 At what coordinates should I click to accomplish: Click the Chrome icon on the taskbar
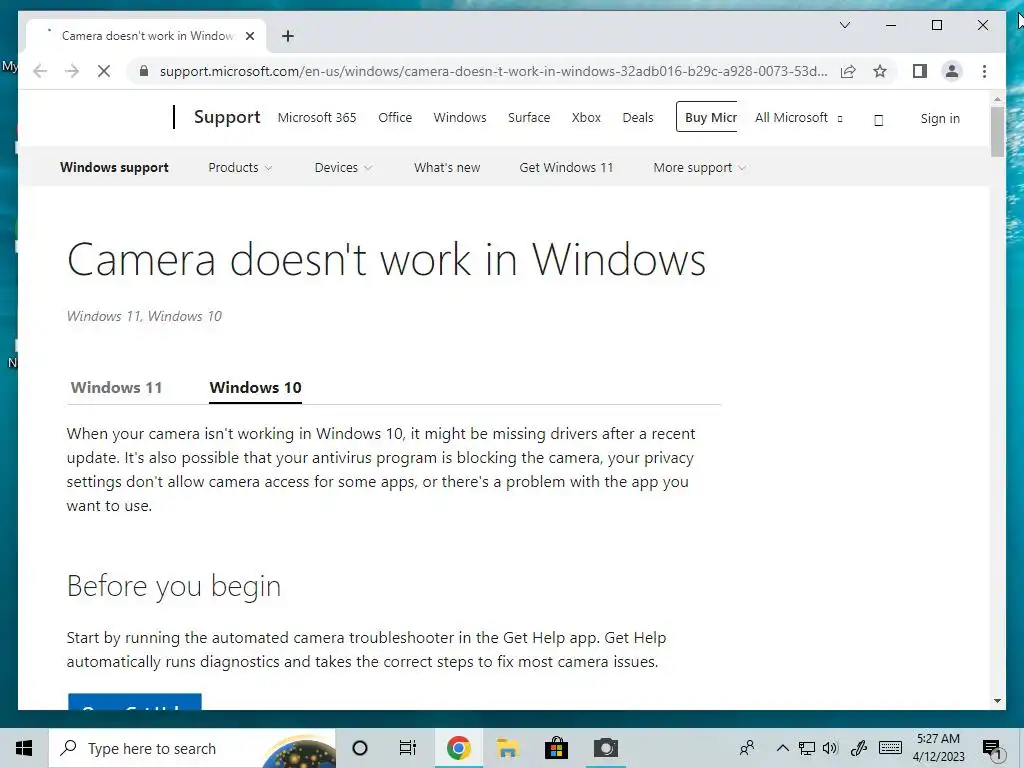458,748
